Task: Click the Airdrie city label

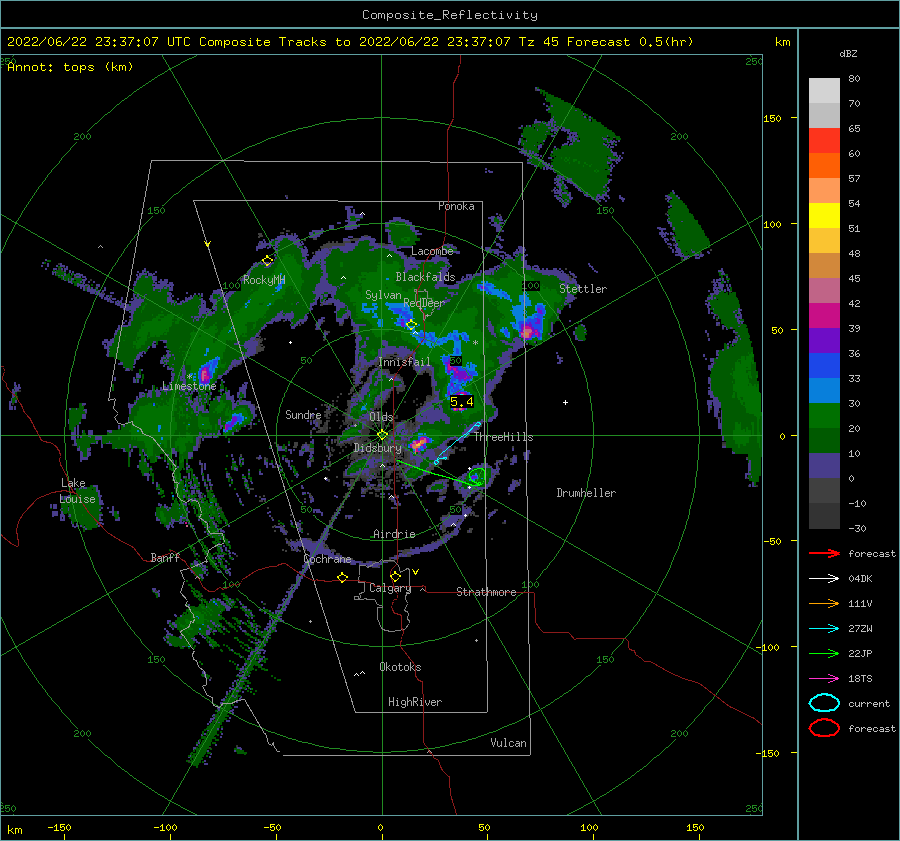Action: pyautogui.click(x=394, y=534)
